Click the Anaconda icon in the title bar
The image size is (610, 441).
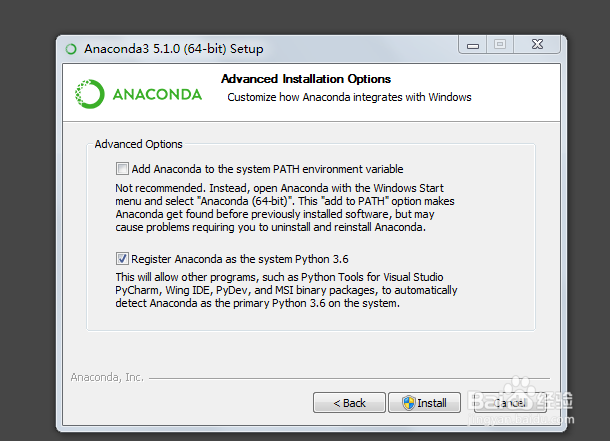[x=71, y=48]
